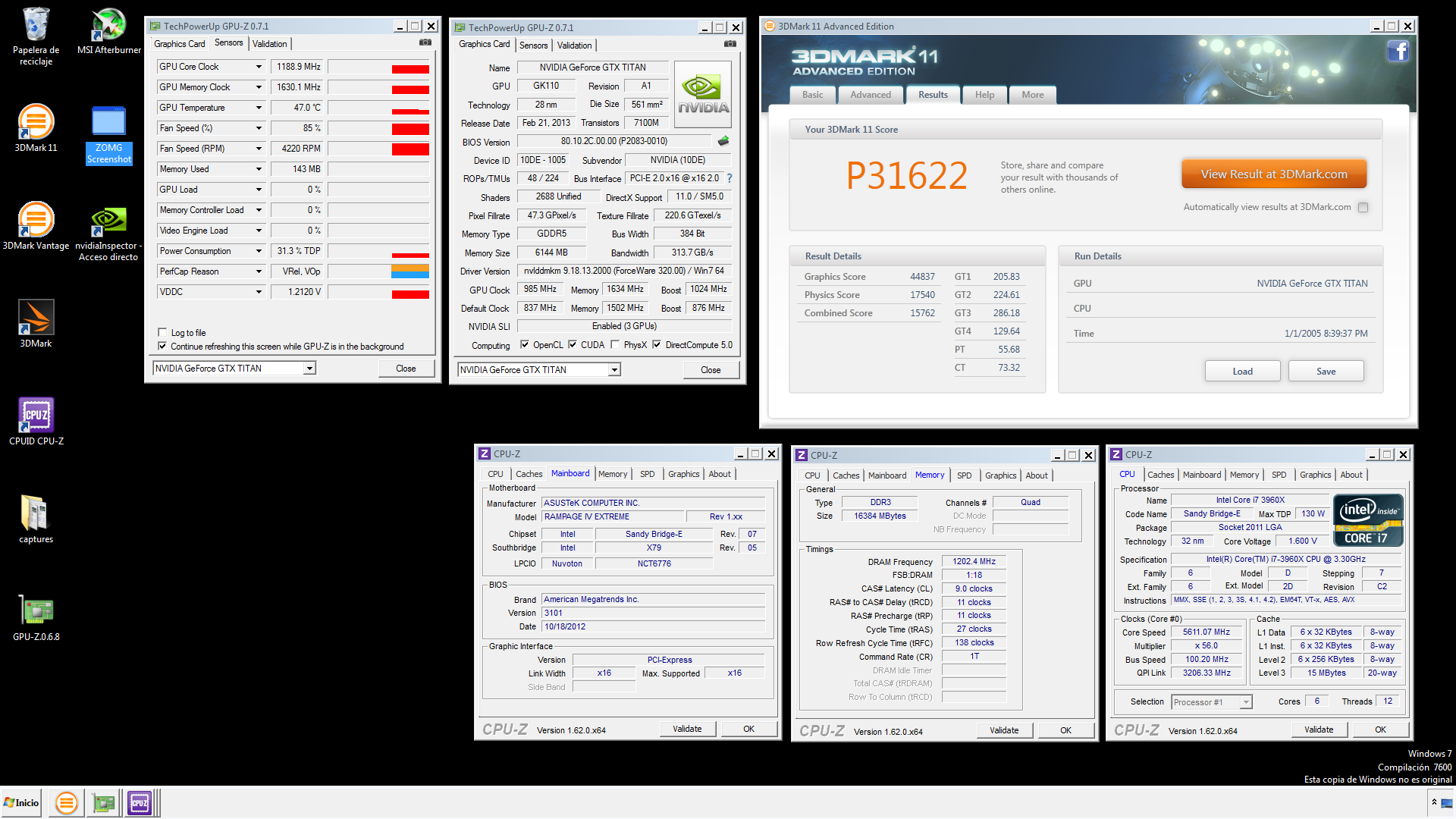
Task: Open the GPU Memory Clock sensor dropdown
Action: pyautogui.click(x=258, y=87)
